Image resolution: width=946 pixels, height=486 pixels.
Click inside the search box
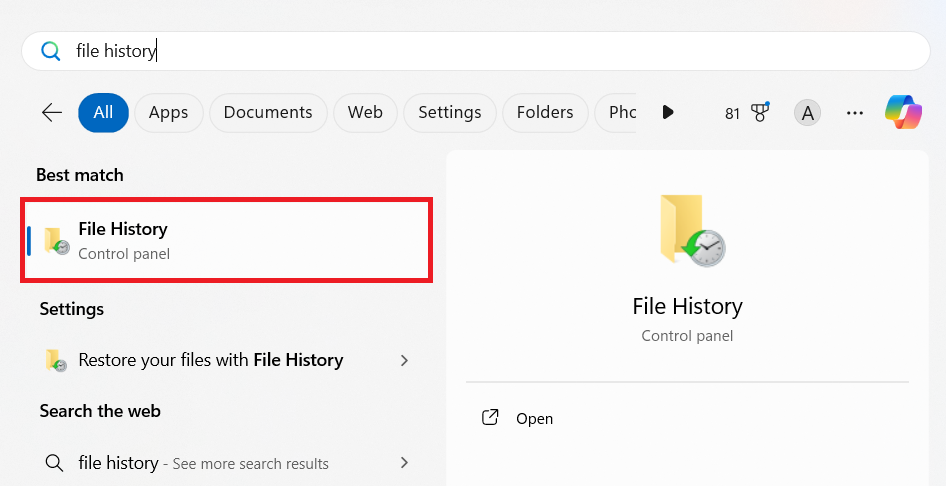click(x=475, y=51)
